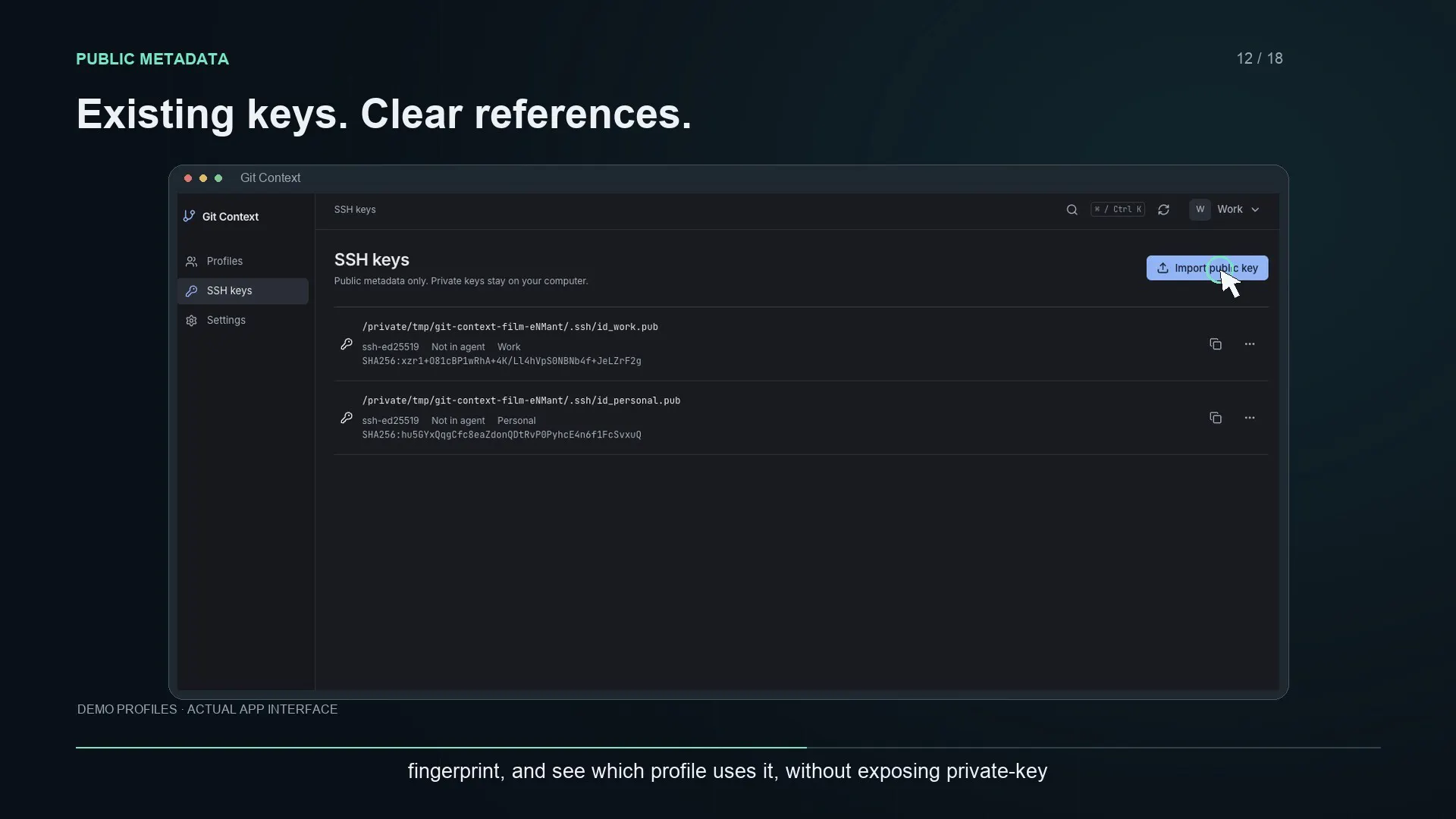Click the SSH keys breadcrumb at top
This screenshot has width=1456, height=819.
[x=355, y=210]
